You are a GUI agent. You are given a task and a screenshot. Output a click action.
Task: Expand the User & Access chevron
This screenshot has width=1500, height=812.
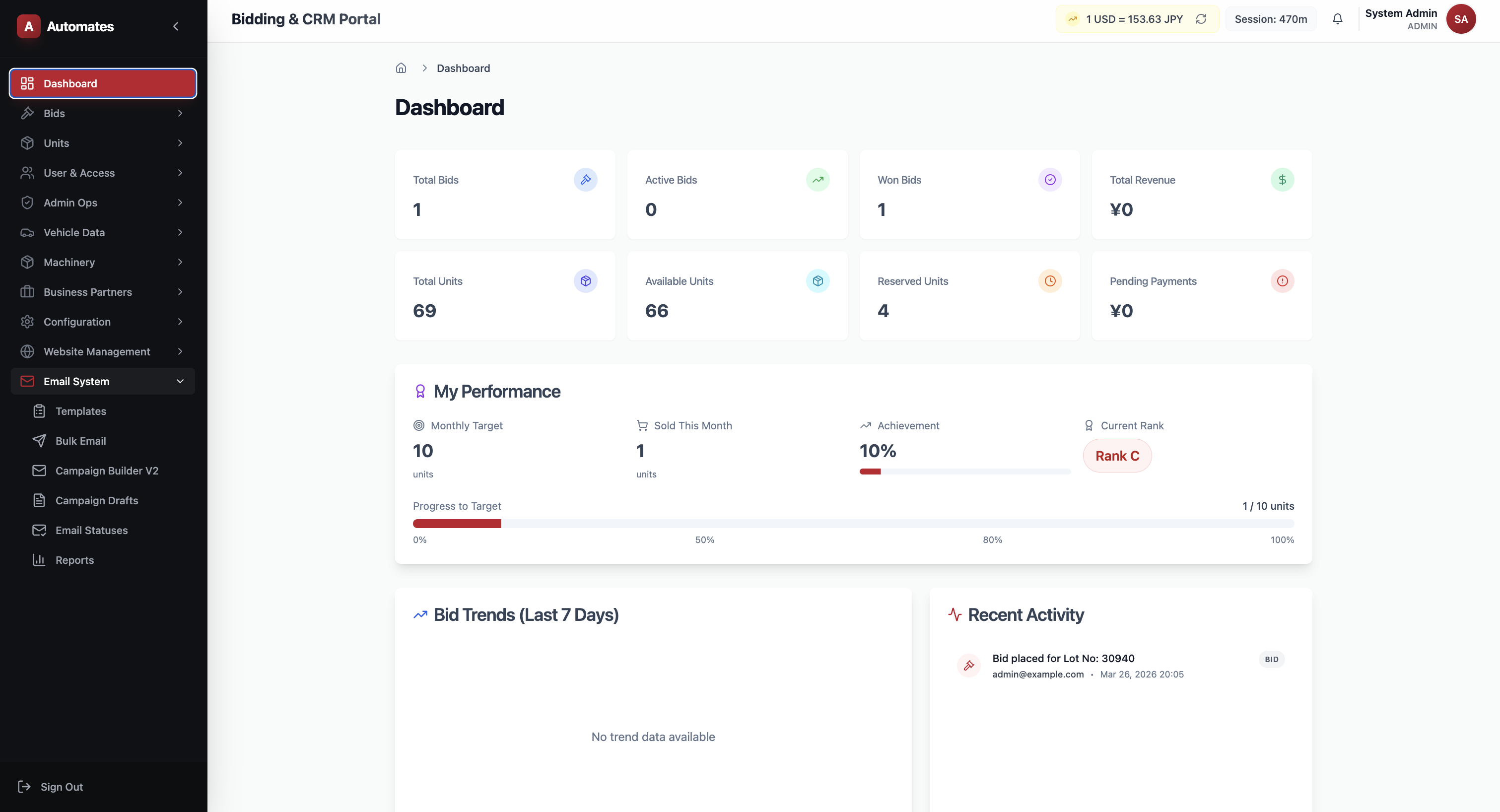pos(180,173)
